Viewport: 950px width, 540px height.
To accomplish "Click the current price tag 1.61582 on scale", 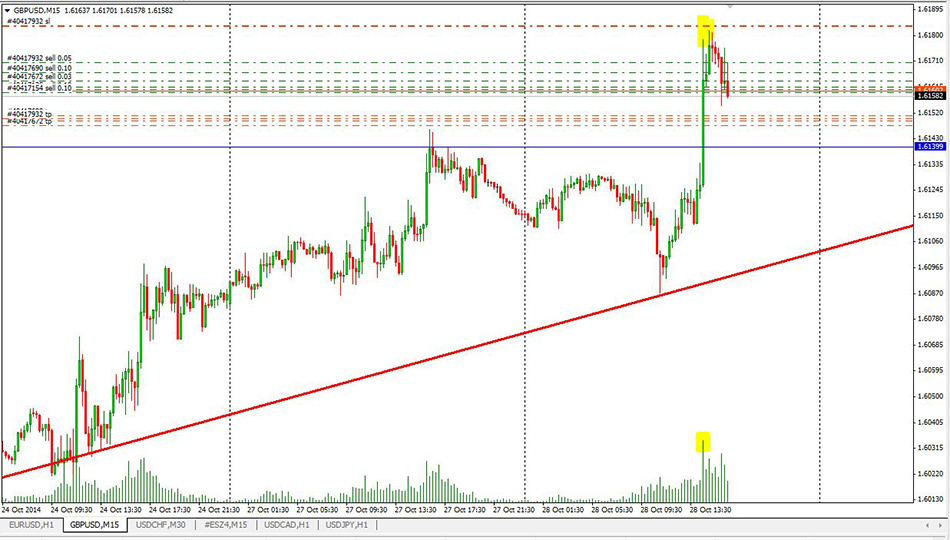I will click(x=930, y=94).
